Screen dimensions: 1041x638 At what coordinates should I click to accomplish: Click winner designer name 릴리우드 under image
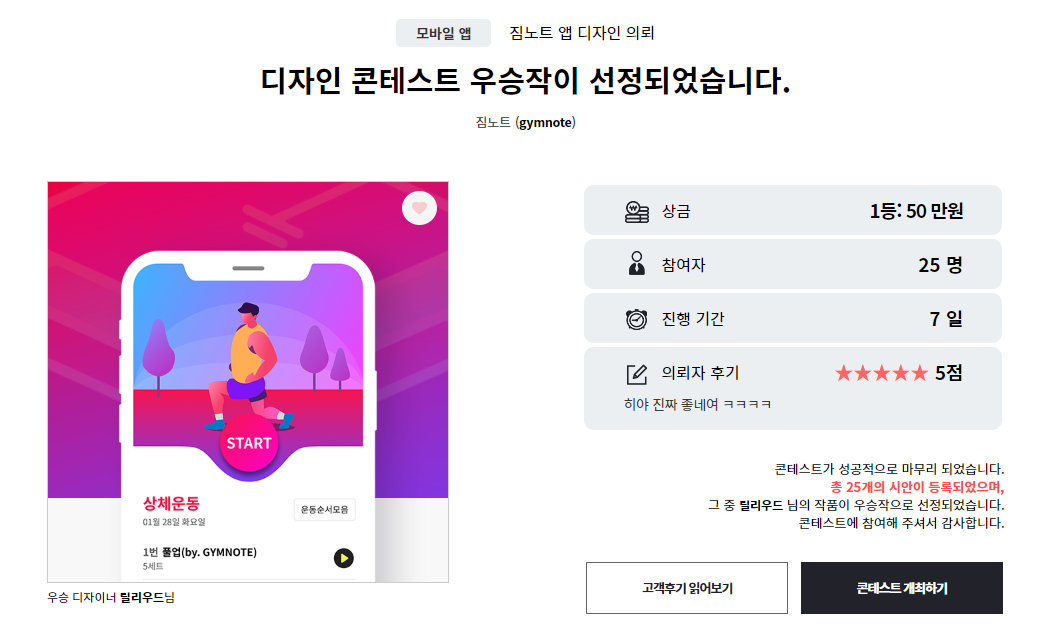141,597
